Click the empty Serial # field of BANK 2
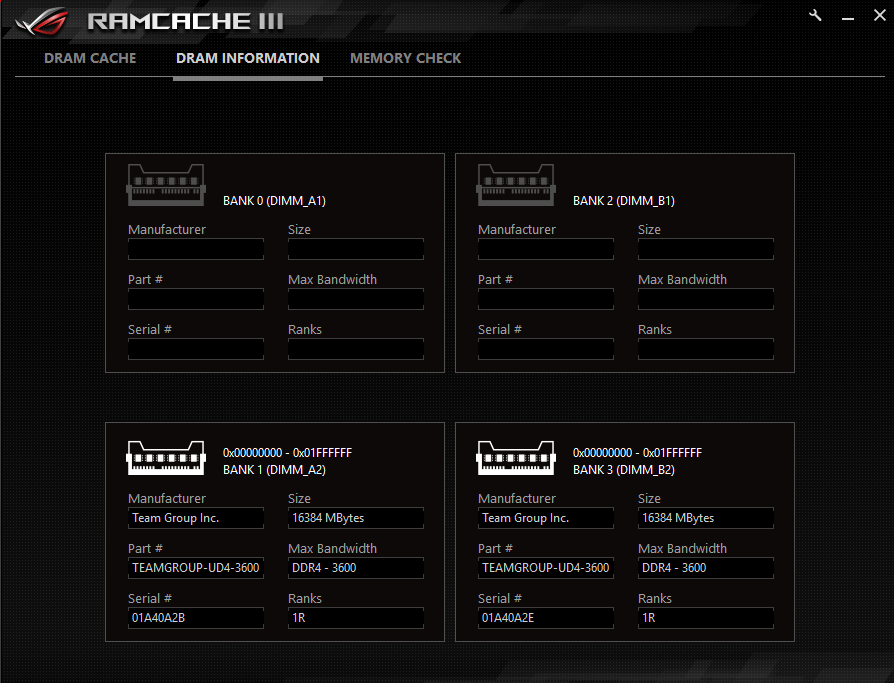894x683 pixels. [546, 349]
